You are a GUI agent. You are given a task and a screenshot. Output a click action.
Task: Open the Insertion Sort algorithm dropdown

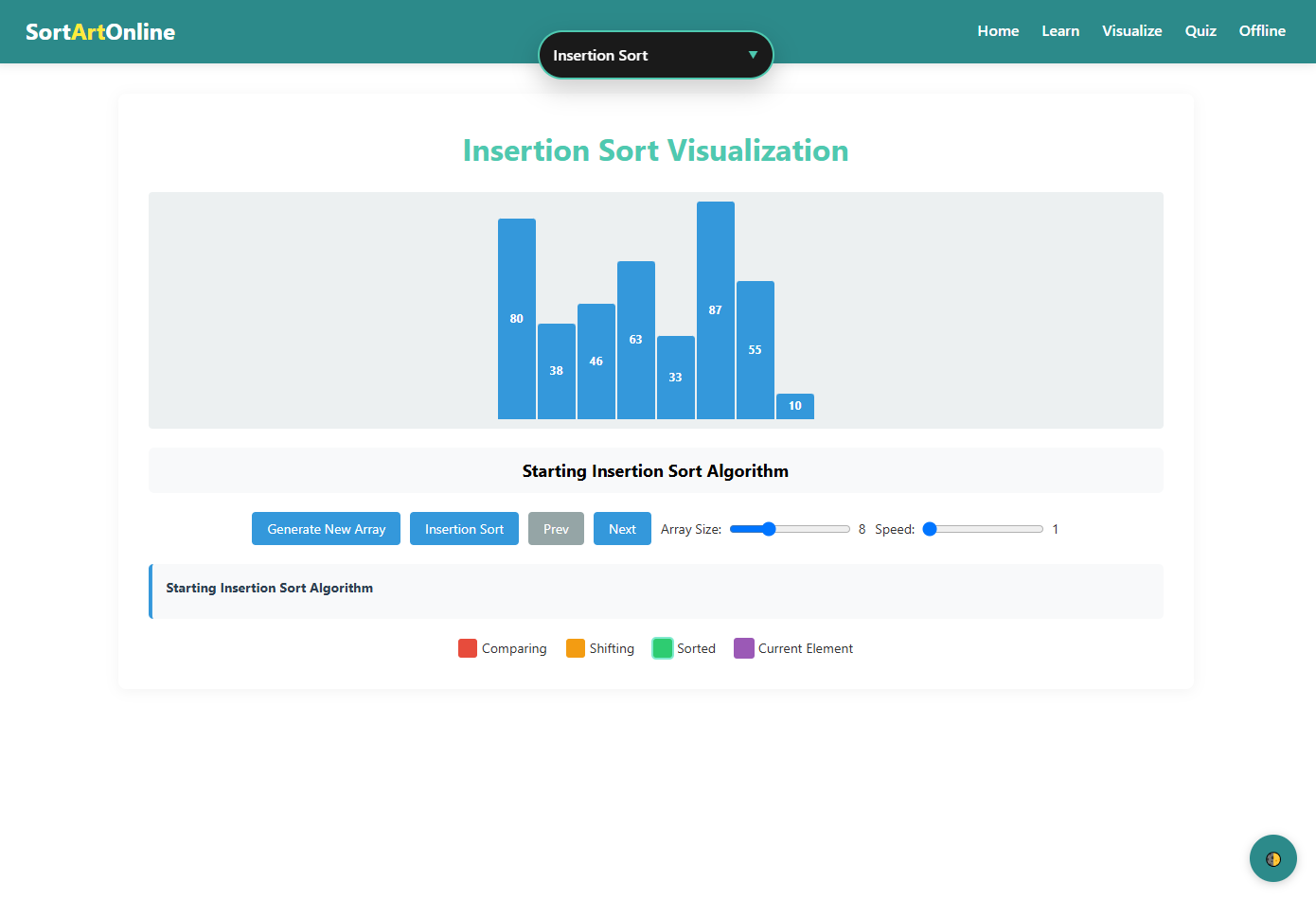point(655,55)
